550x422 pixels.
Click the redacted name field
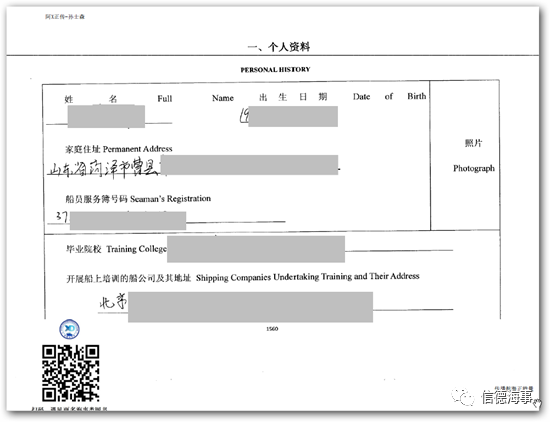tap(106, 116)
